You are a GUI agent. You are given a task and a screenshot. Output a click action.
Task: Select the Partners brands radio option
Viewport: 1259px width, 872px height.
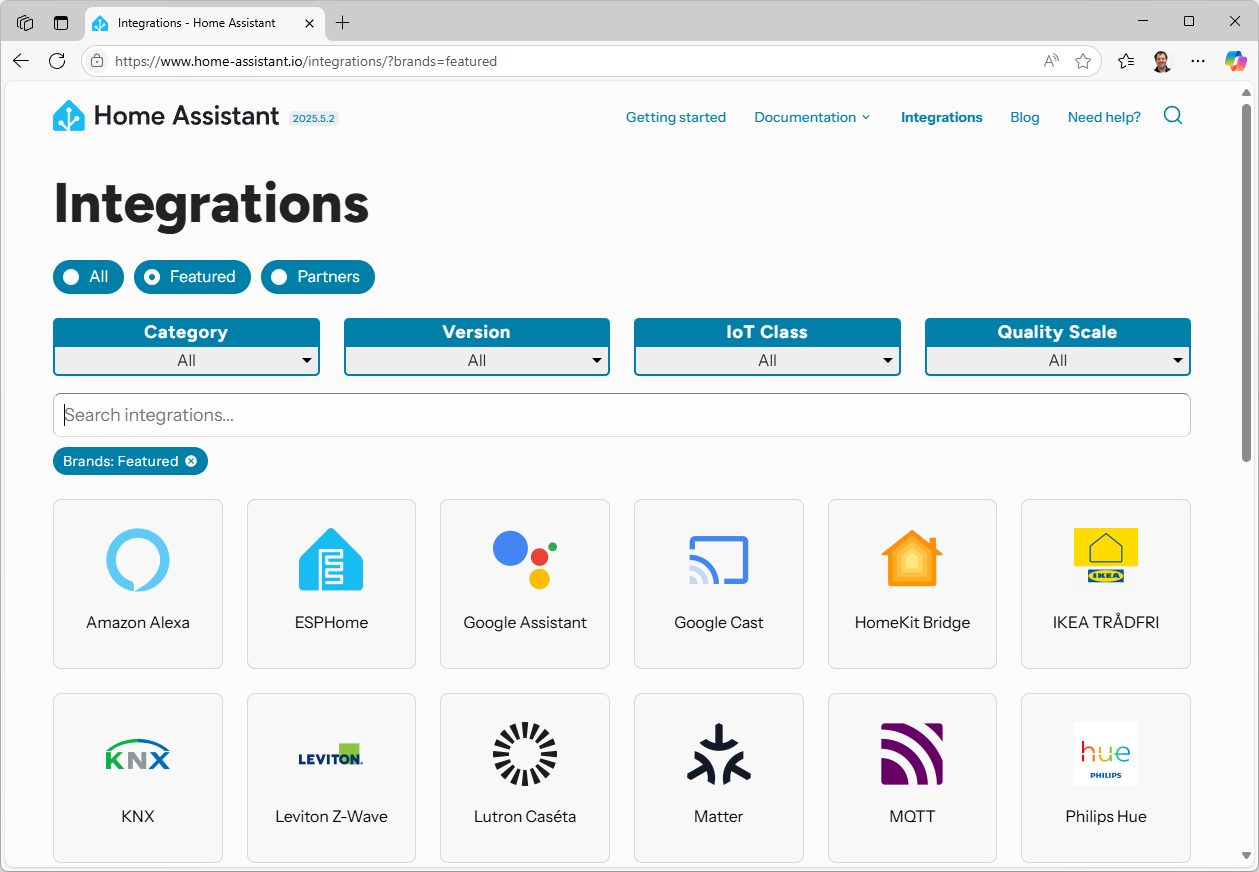[x=318, y=277]
